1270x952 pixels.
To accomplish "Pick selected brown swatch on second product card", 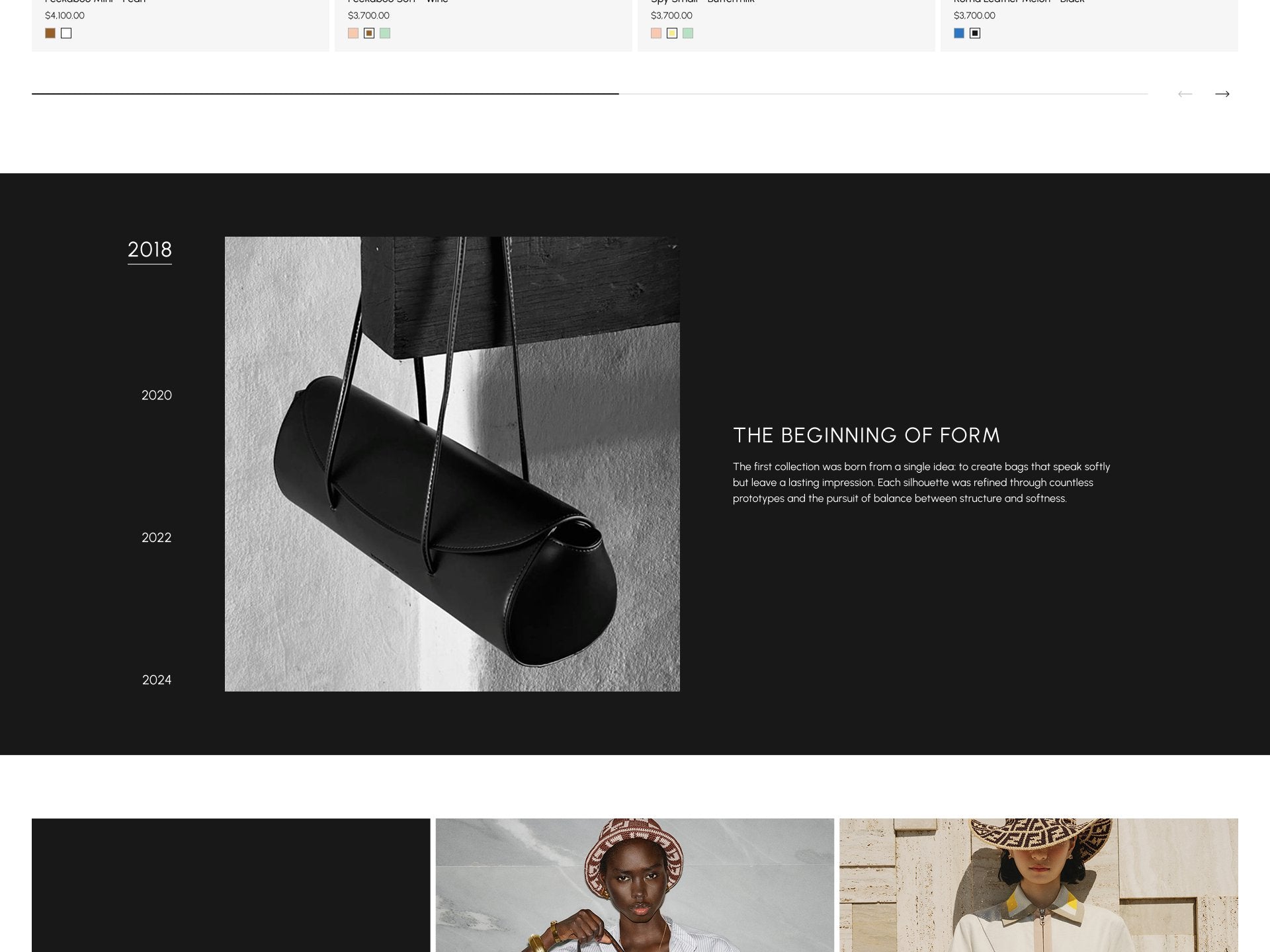I will (369, 33).
